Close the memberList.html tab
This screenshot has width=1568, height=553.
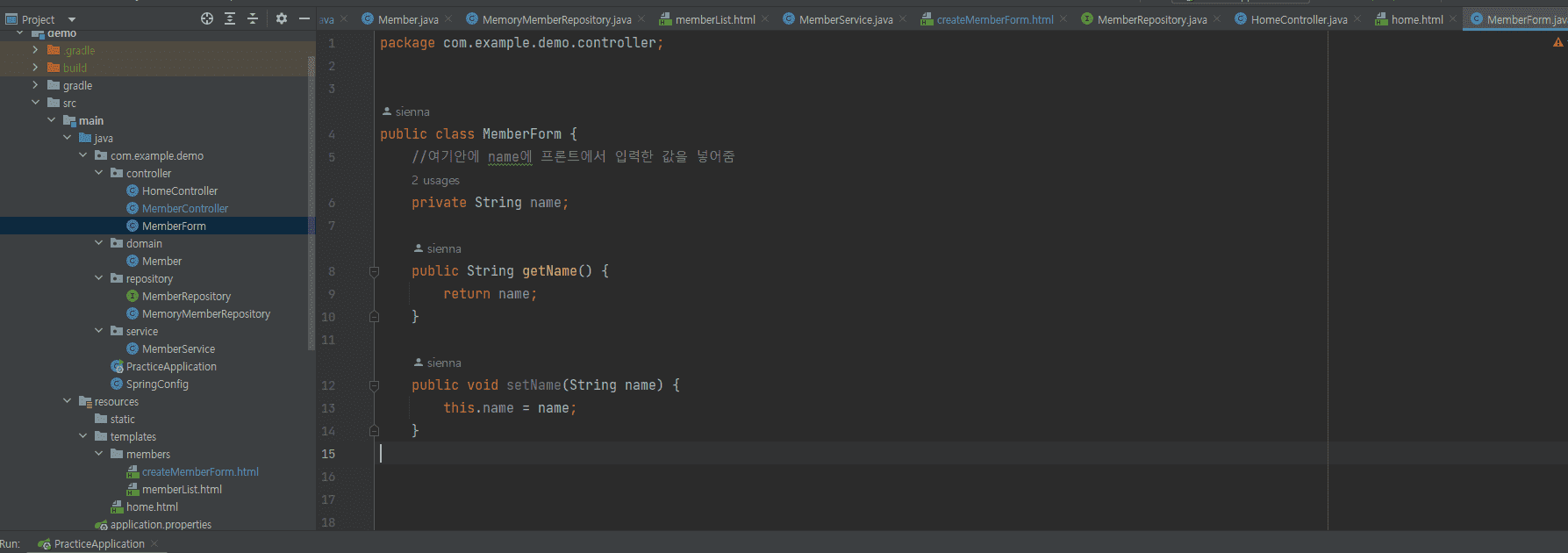tap(765, 19)
